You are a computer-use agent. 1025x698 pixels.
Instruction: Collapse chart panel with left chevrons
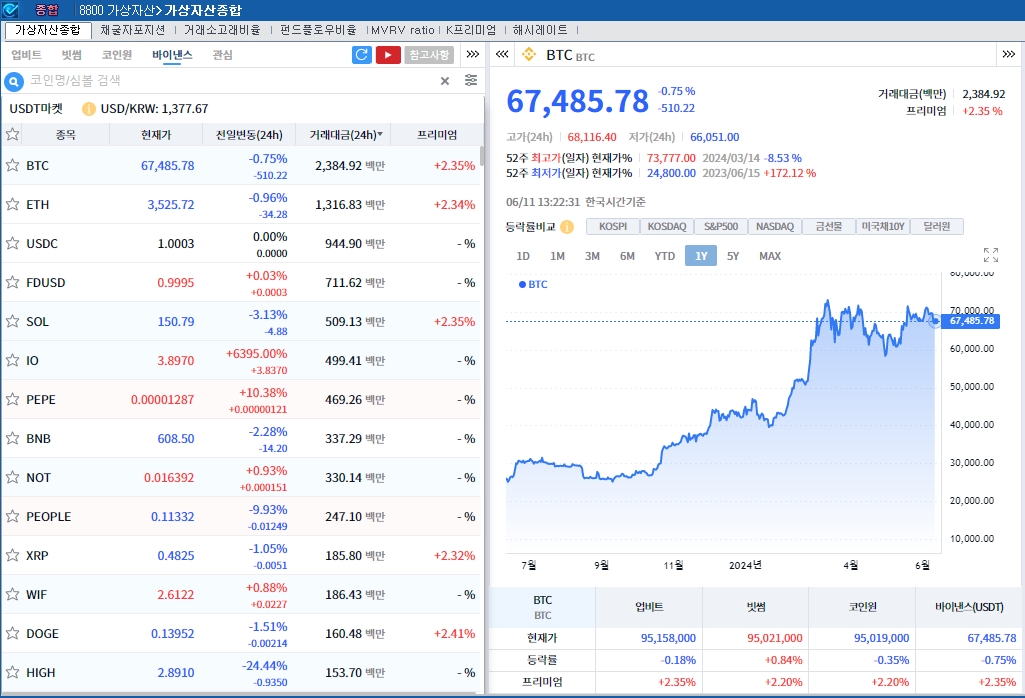coord(502,54)
